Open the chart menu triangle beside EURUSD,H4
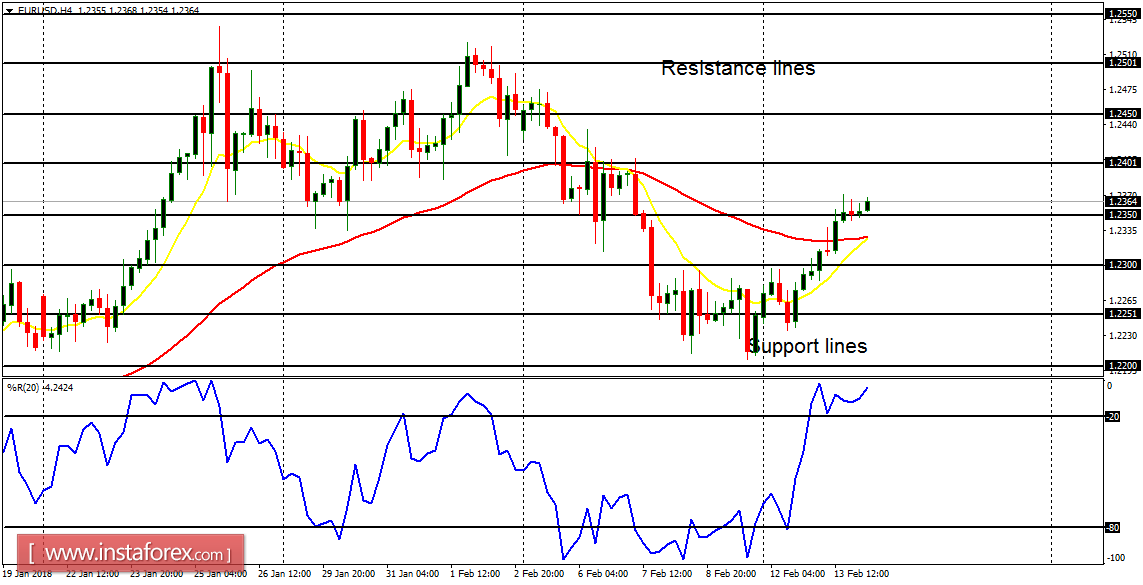Screen dimensions: 1143x585 [8, 11]
